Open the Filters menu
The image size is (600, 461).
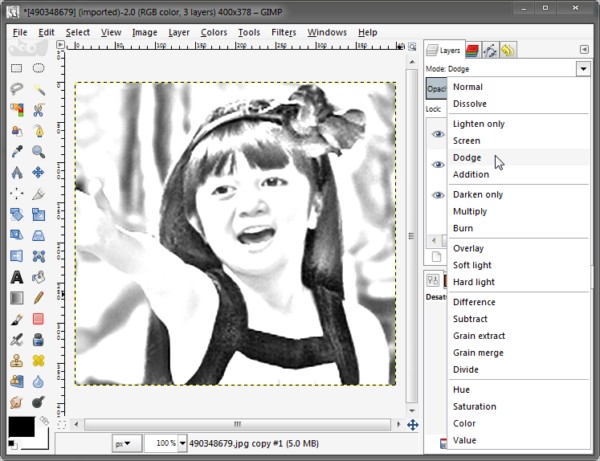pos(283,32)
